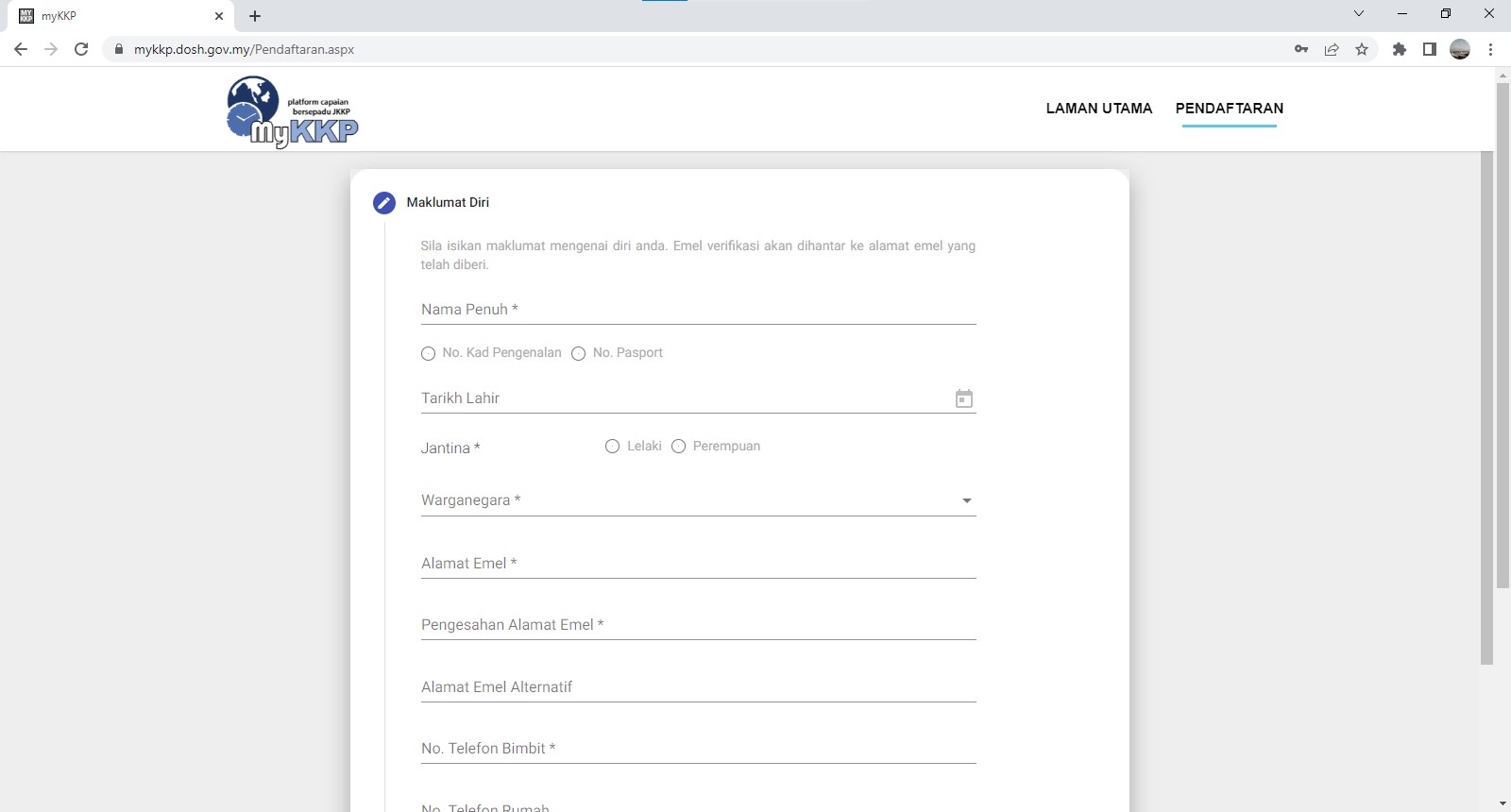Bookmark this page with the star icon
Viewport: 1511px width, 812px height.
click(1362, 50)
